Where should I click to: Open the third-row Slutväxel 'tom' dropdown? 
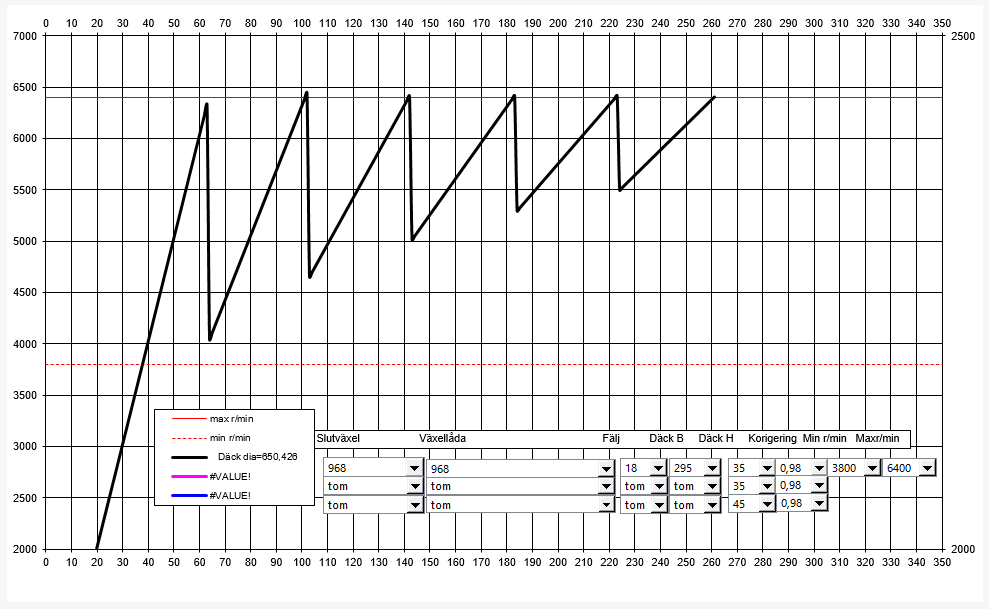(414, 505)
